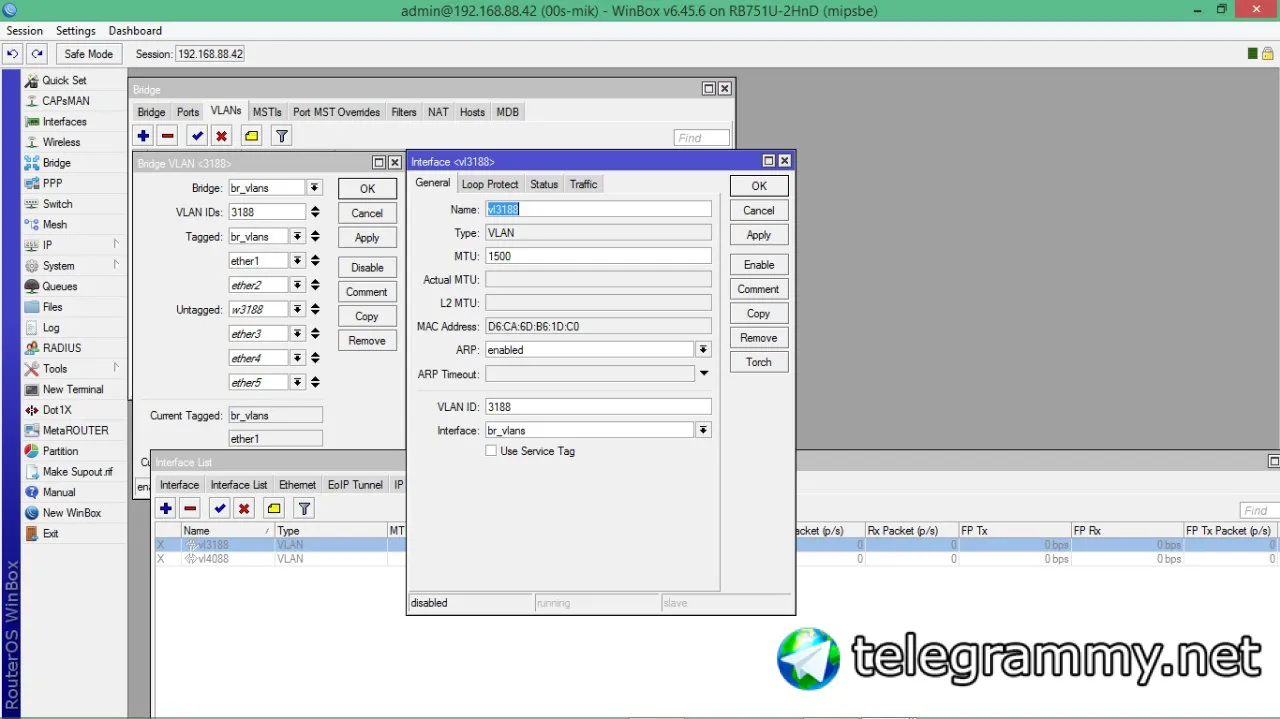The image size is (1280, 719).
Task: Expand ARP Timeout field arrow
Action: [x=703, y=374]
